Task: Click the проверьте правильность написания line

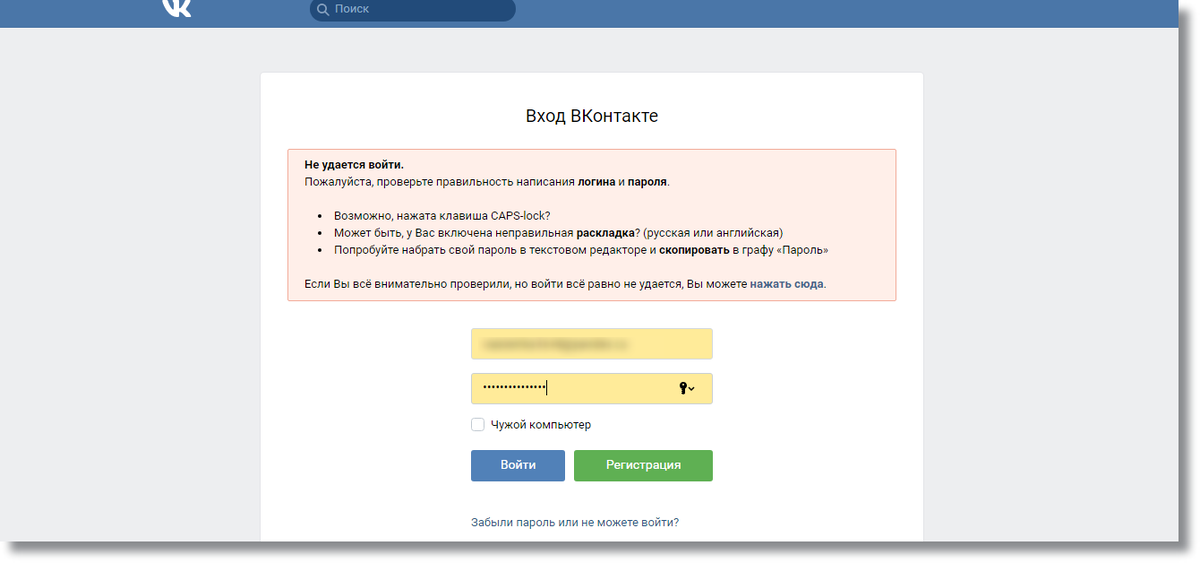Action: click(487, 182)
